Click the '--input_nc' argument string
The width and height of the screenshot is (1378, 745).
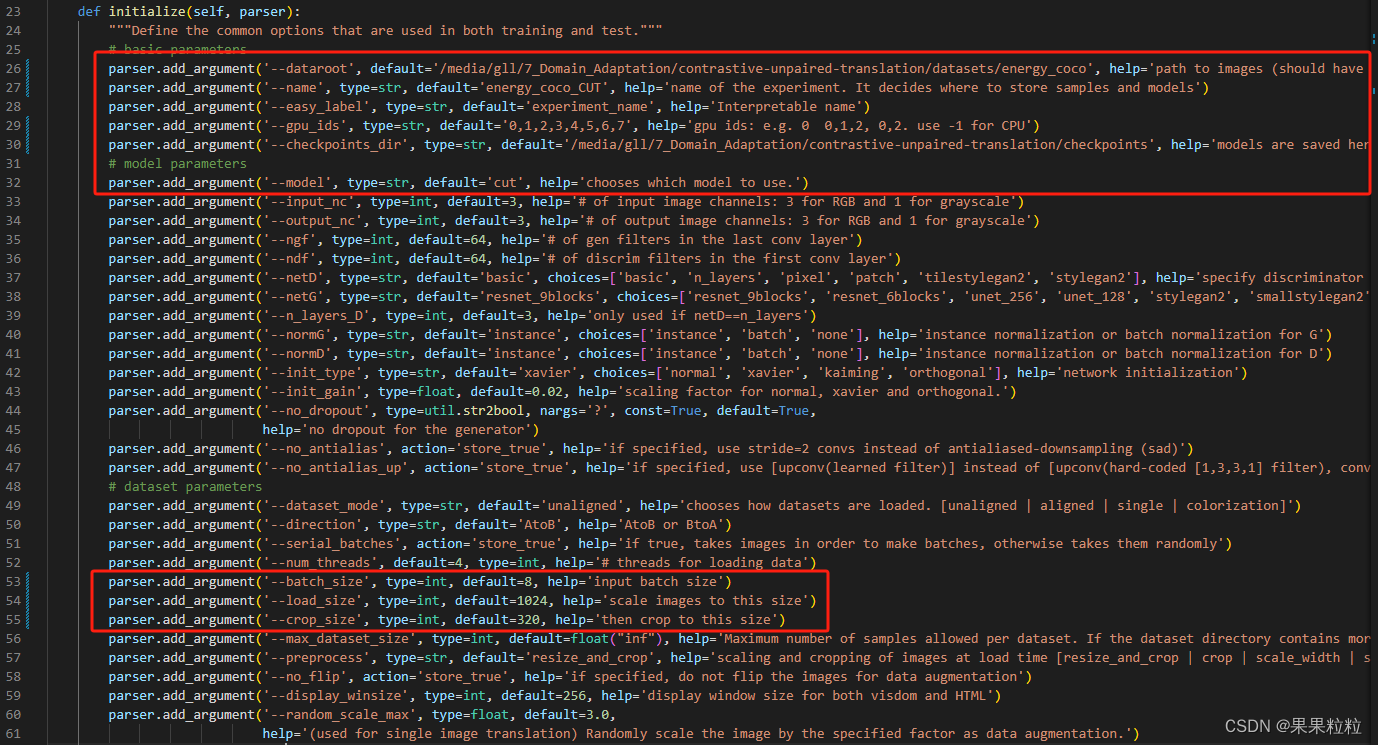309,202
